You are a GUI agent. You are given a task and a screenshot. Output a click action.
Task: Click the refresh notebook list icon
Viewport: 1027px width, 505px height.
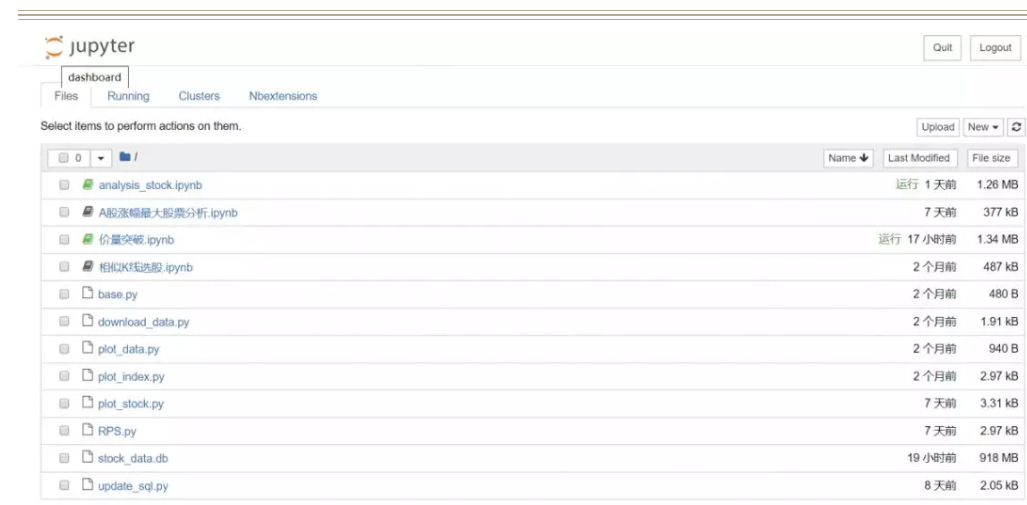[x=1016, y=127]
